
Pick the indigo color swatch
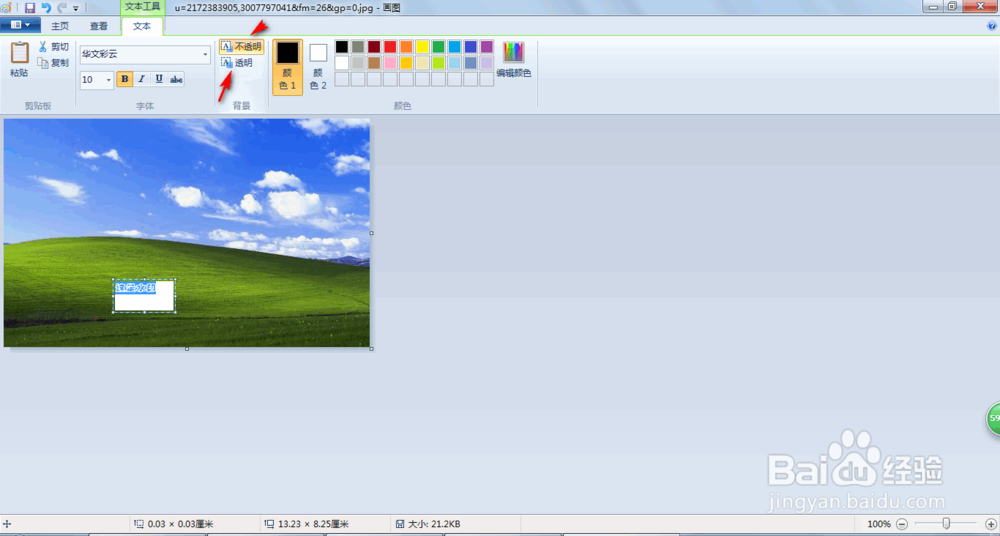coord(471,47)
